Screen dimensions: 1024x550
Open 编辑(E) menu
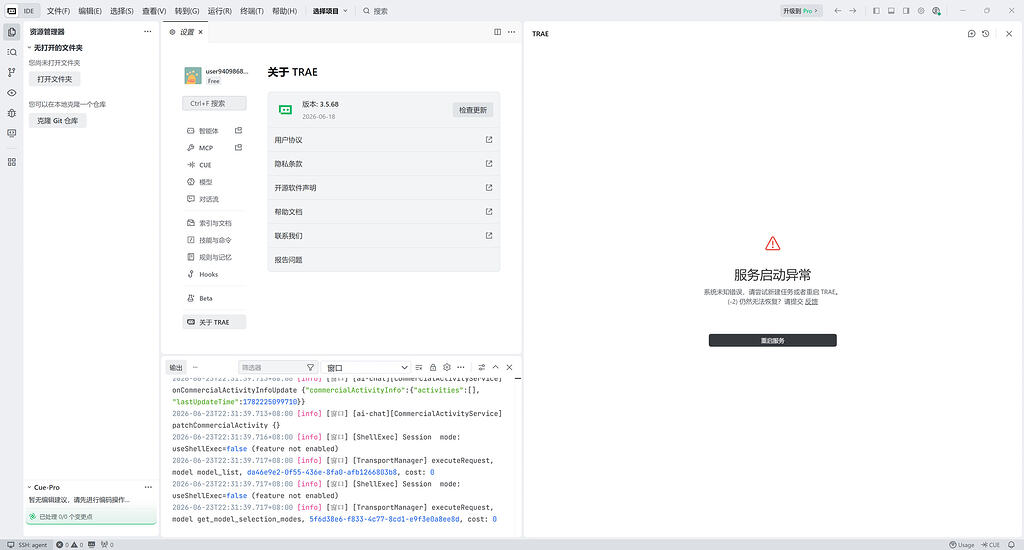coord(90,11)
